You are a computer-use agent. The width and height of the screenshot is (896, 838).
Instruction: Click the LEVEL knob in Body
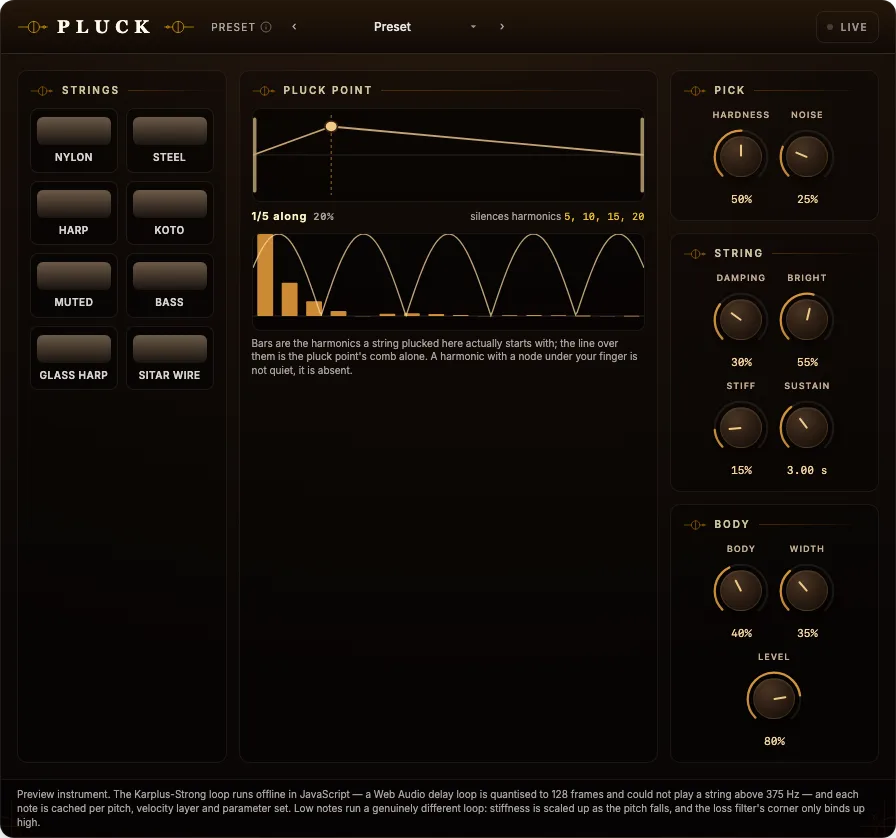pyautogui.click(x=774, y=698)
